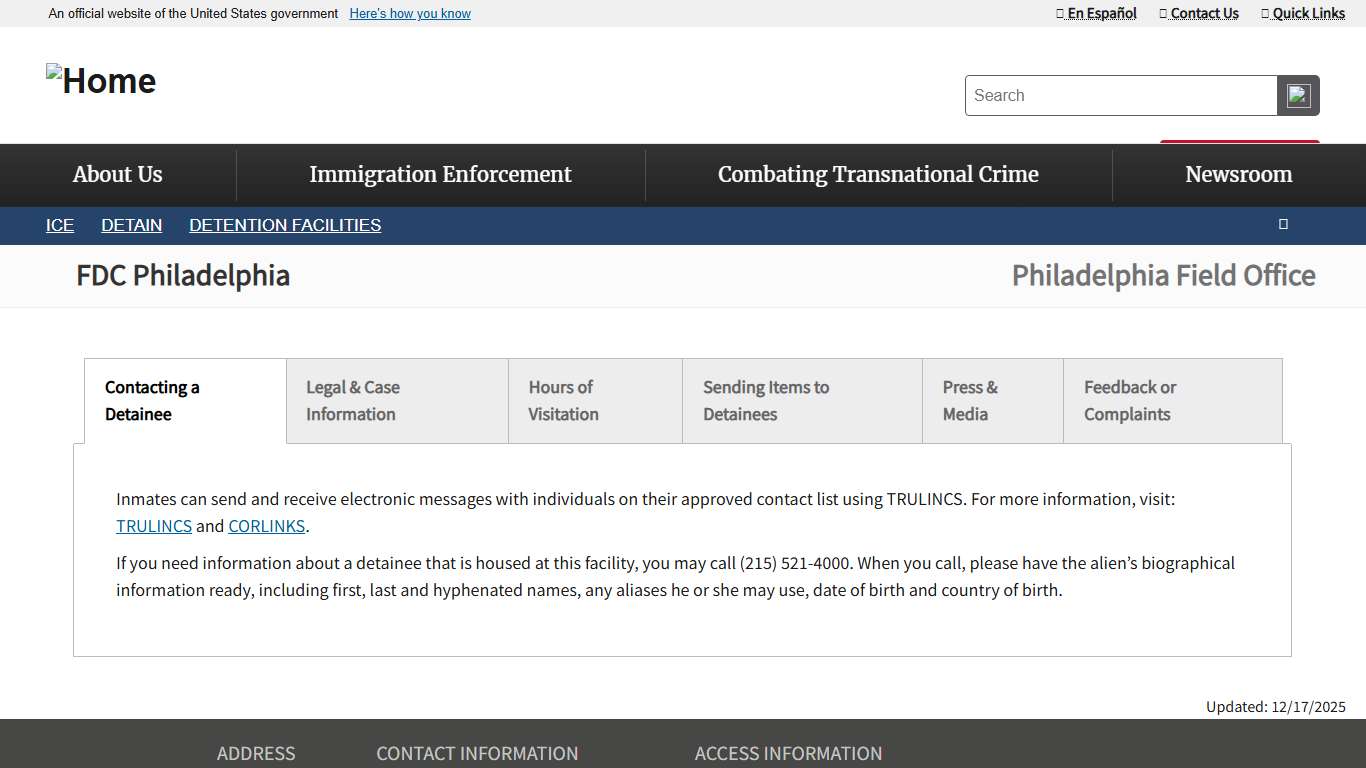Viewport: 1366px width, 768px height.
Task: Open the About Us menu
Action: pos(117,175)
